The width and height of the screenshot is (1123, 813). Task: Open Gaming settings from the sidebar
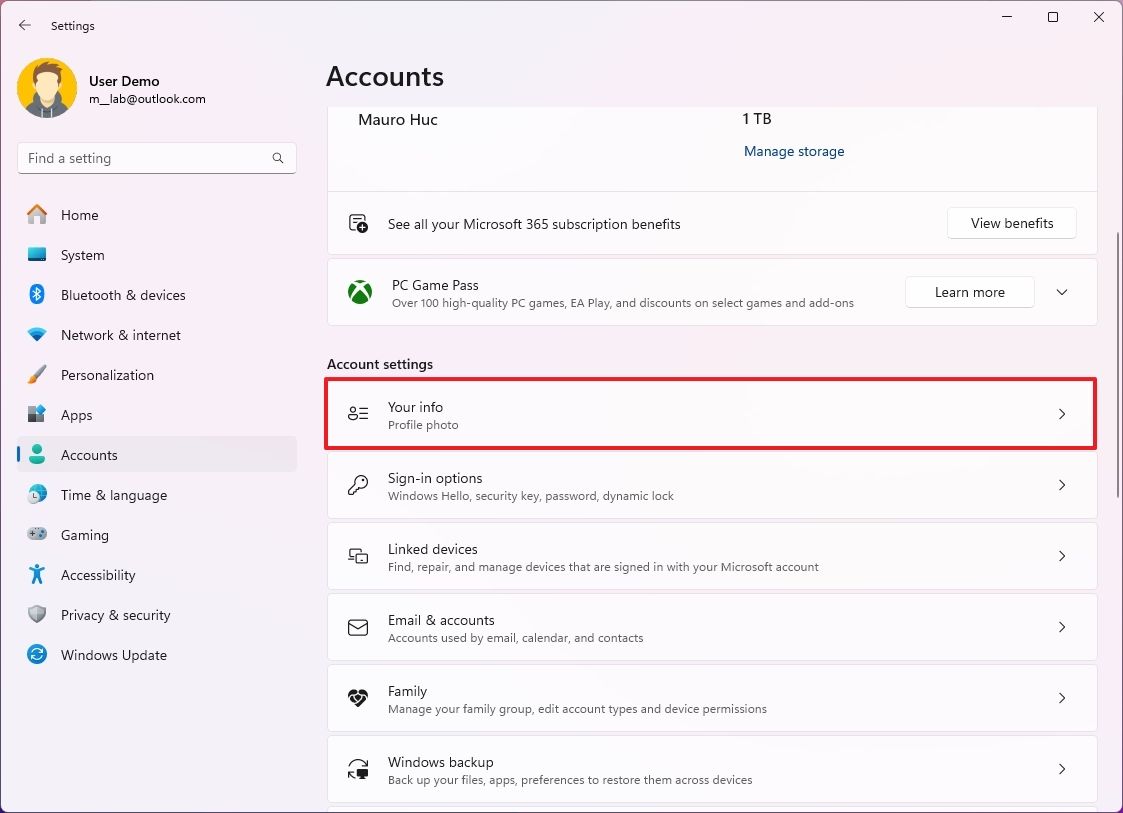pos(38,534)
